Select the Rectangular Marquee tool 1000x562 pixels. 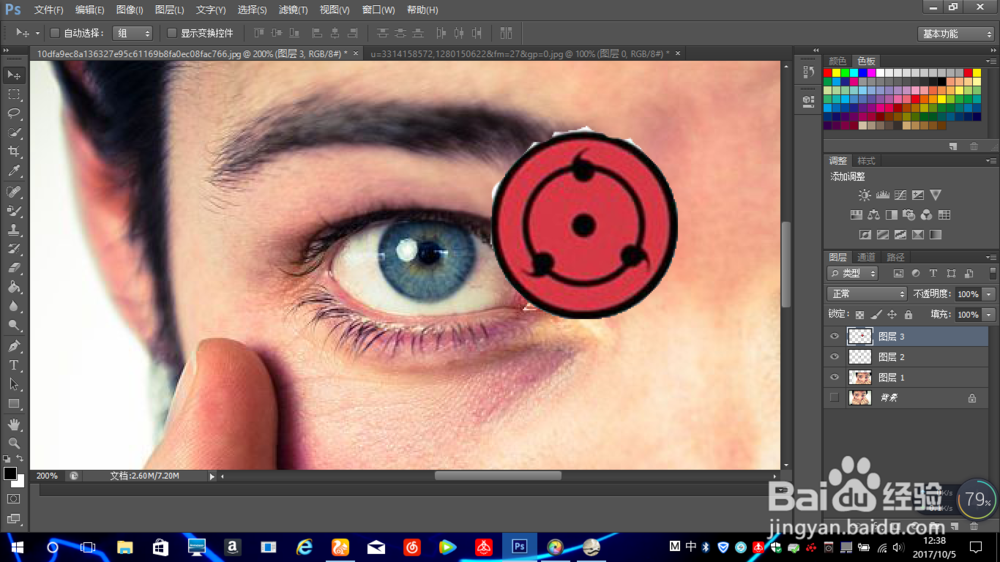tap(14, 94)
